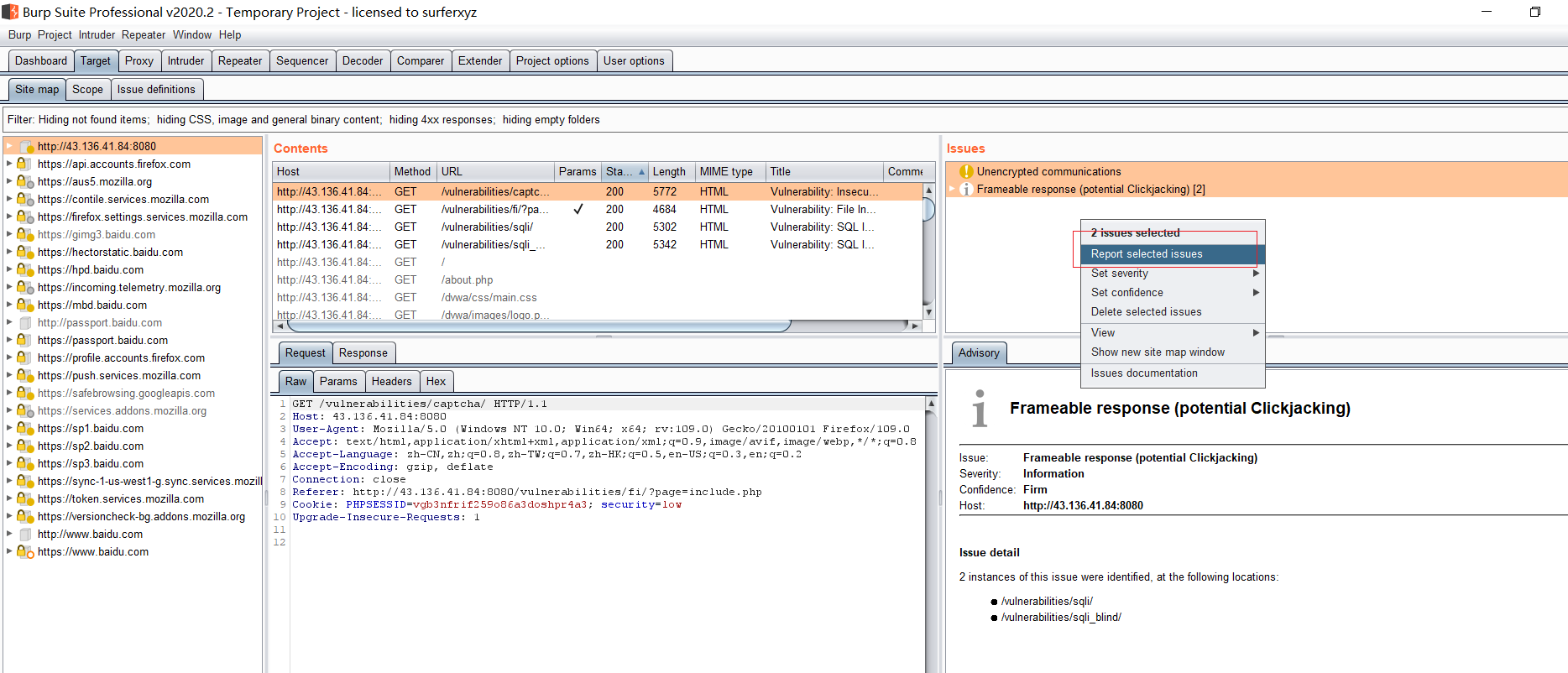This screenshot has width=1568, height=673.
Task: Click the icon next to https://hpd.baidu.com
Action: [x=25, y=270]
